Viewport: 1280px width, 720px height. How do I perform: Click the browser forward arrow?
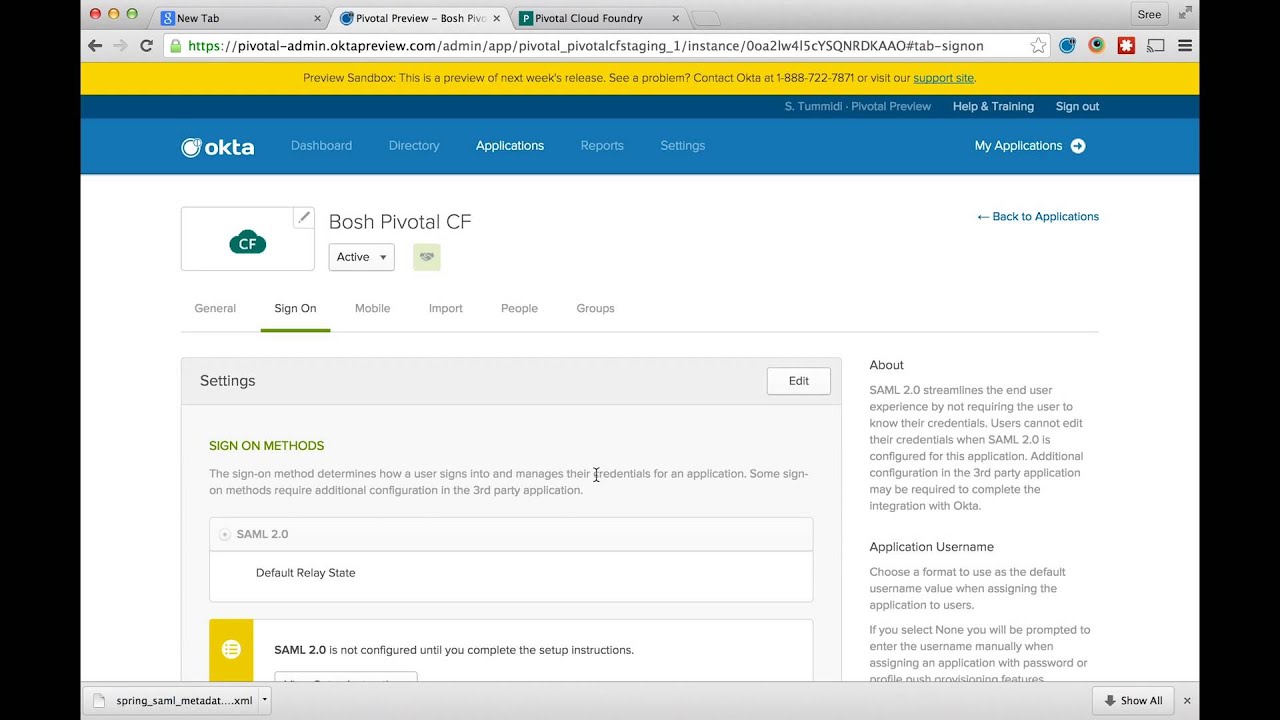[x=120, y=45]
